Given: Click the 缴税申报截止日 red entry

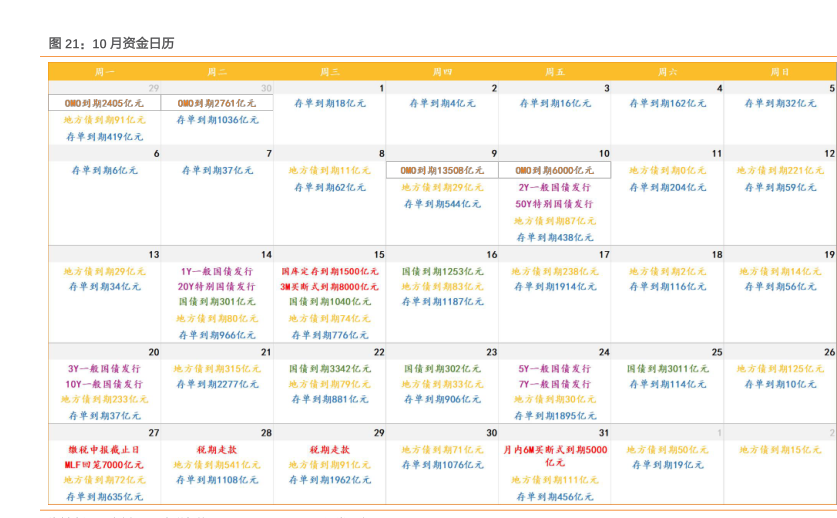Looking at the screenshot, I should point(105,449).
